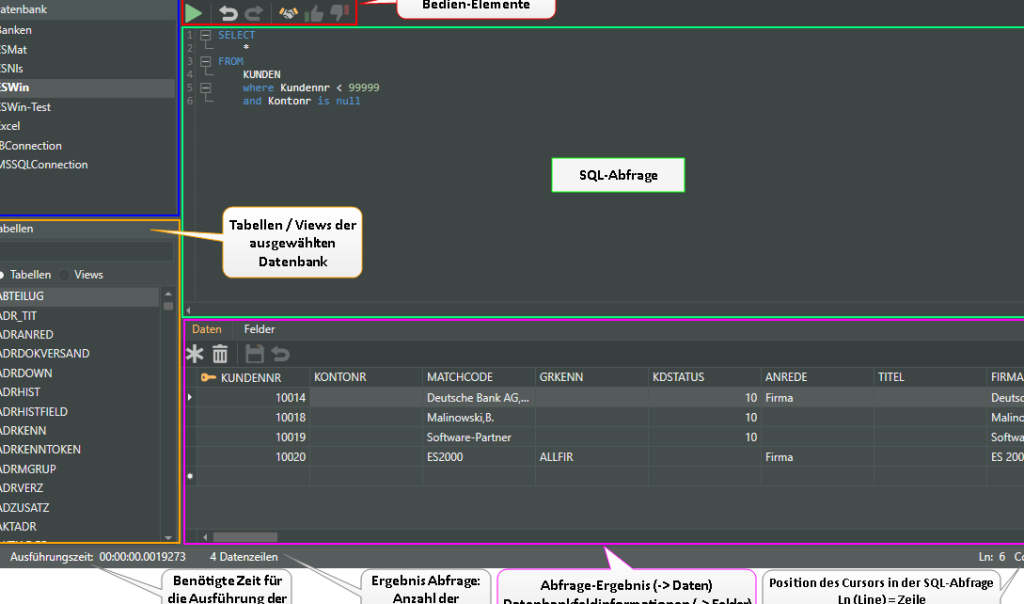Click the green thumbs-up icon

click(314, 13)
